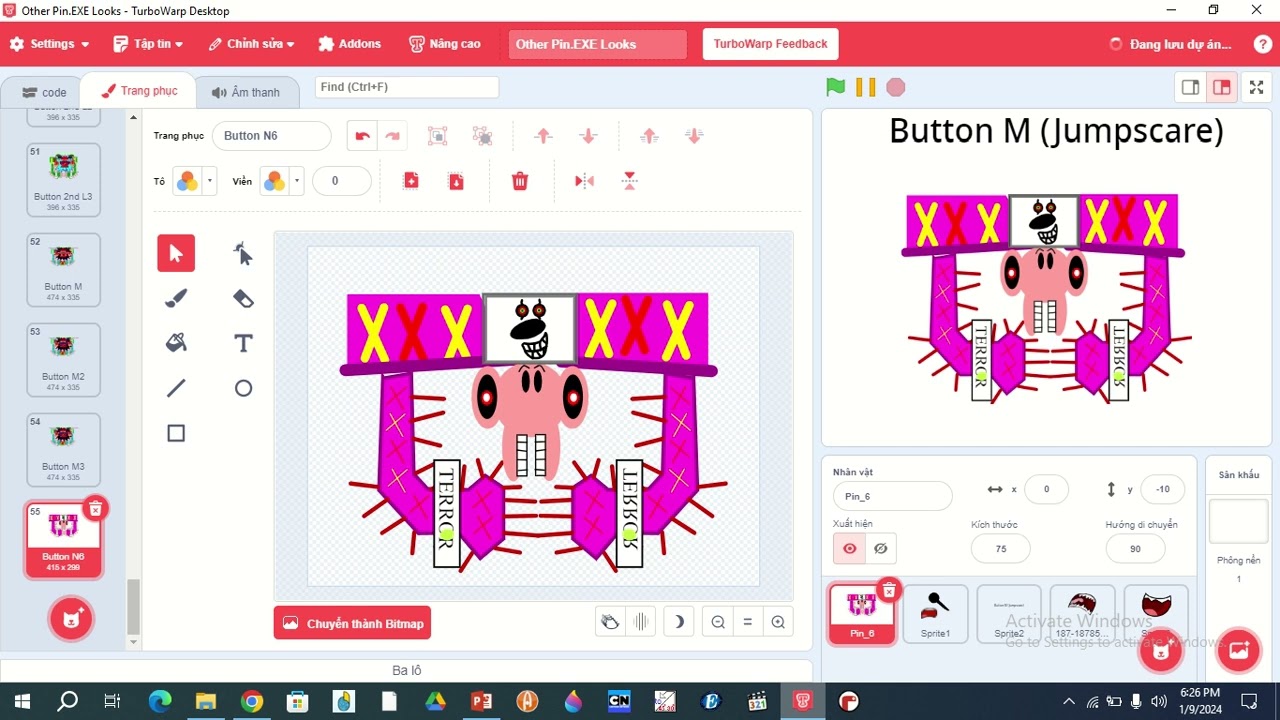Zoom out of the costume canvas

pos(718,622)
